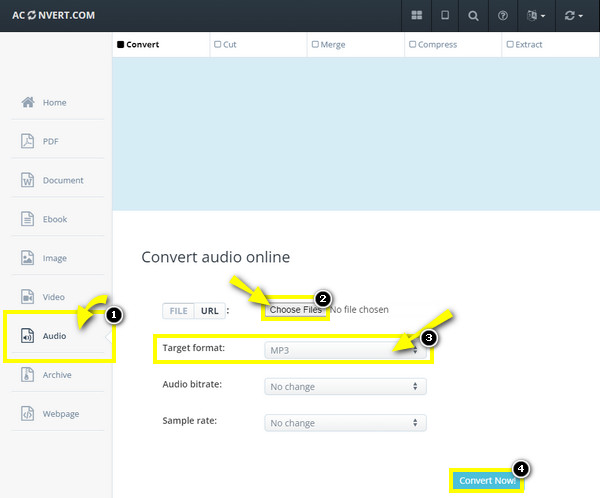The width and height of the screenshot is (600, 498).
Task: Switch to the Cut tab
Action: (225, 44)
